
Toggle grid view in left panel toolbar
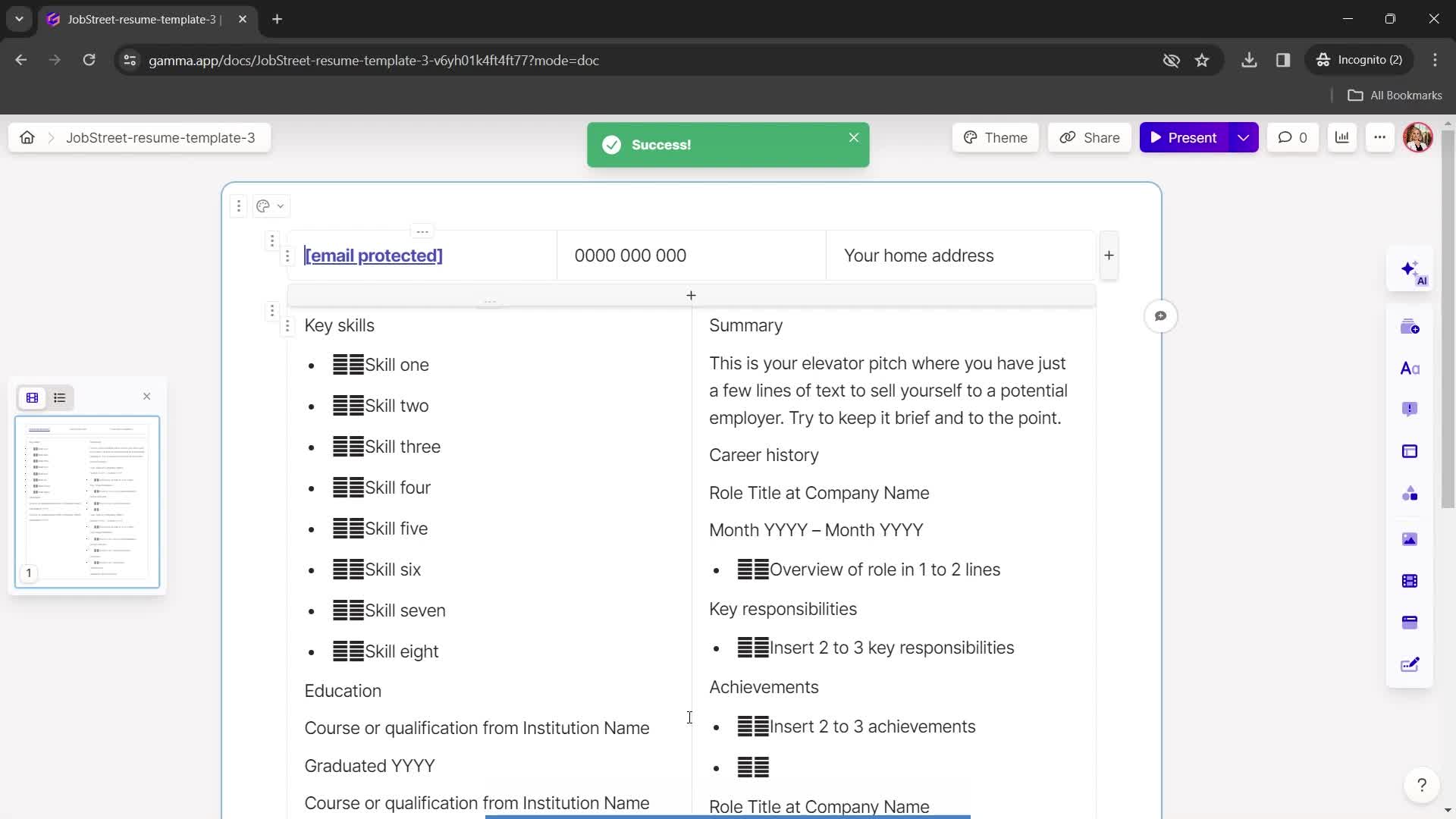32,398
